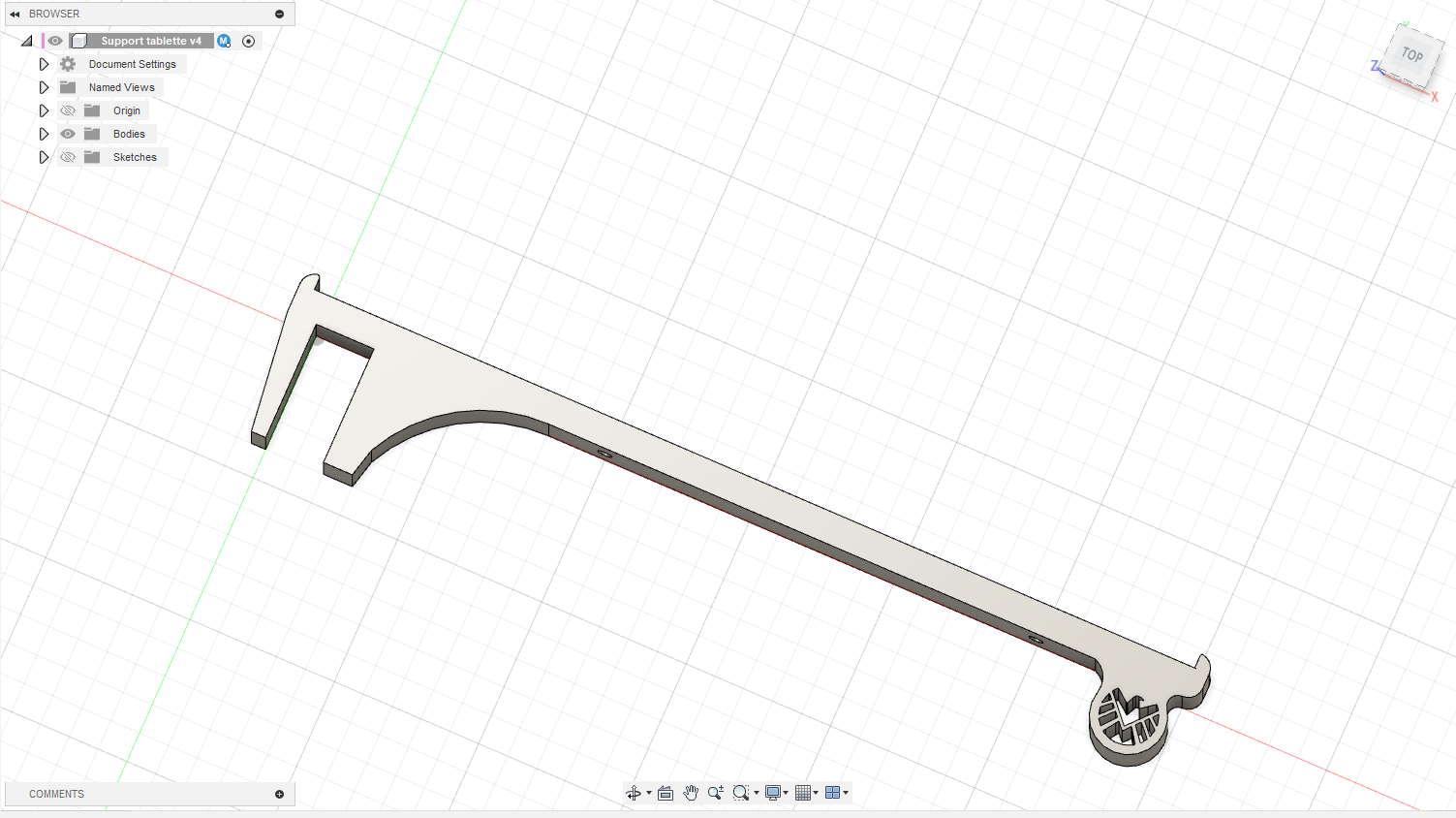Expand the Comments panel with the plus button
This screenshot has width=1456, height=818.
click(280, 794)
